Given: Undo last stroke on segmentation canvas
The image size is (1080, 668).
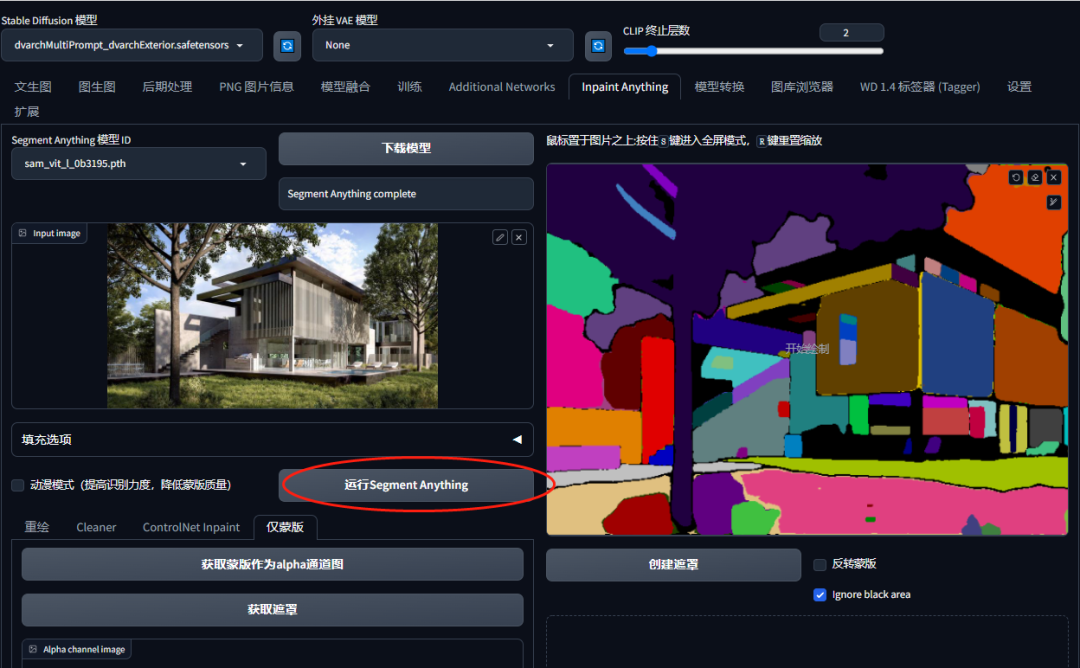Looking at the screenshot, I should pos(1015,178).
